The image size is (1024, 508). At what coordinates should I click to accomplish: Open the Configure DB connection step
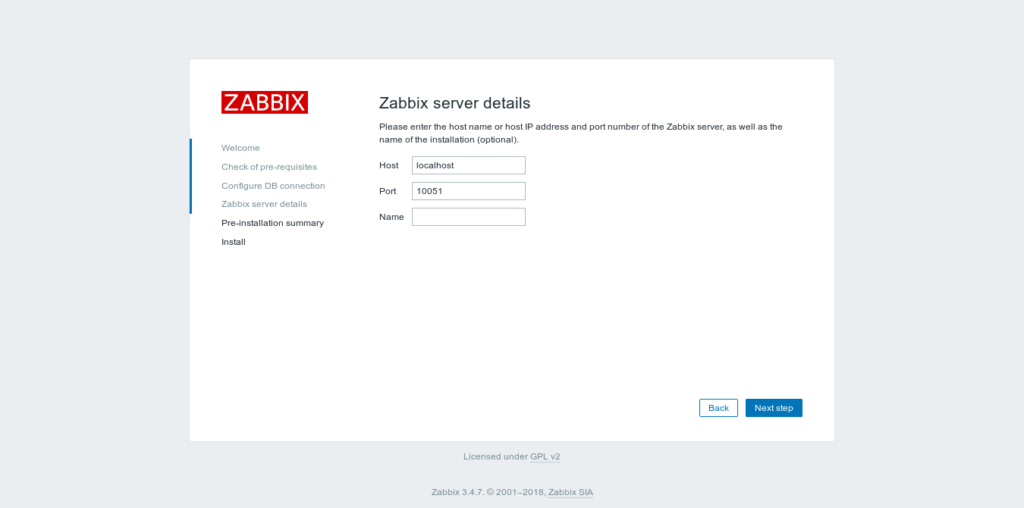coord(273,186)
